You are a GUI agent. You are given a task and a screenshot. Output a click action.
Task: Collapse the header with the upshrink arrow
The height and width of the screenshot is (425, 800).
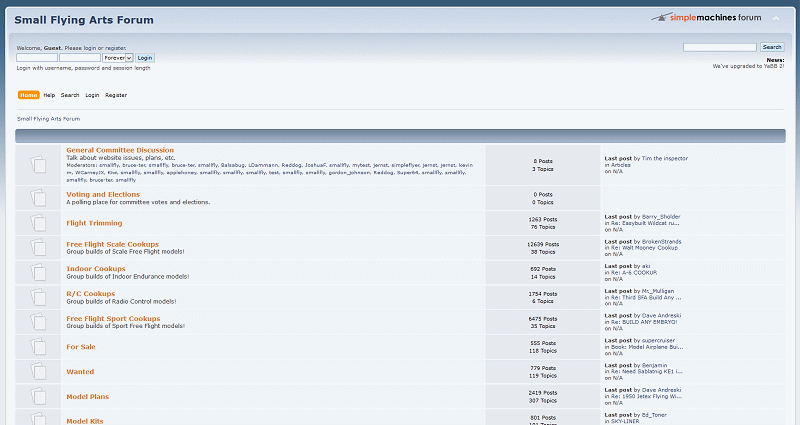point(776,18)
